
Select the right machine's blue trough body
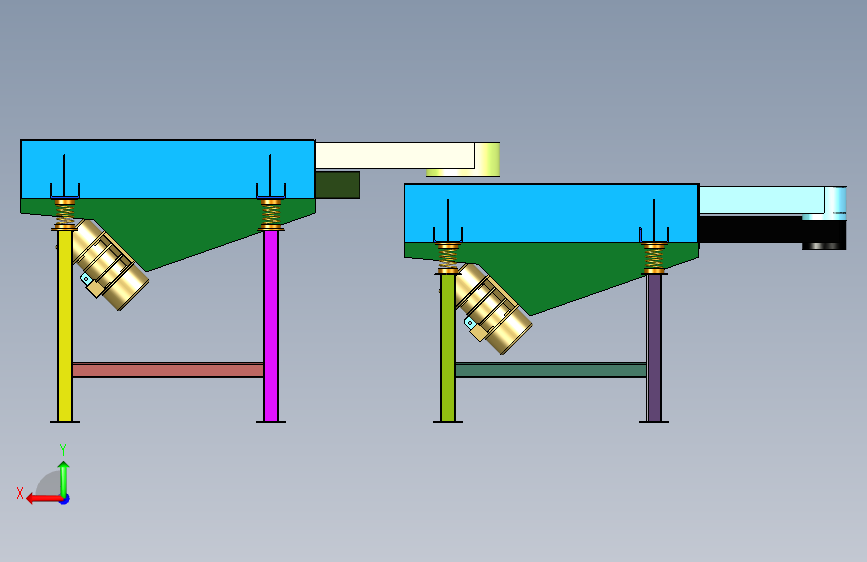coord(551,213)
